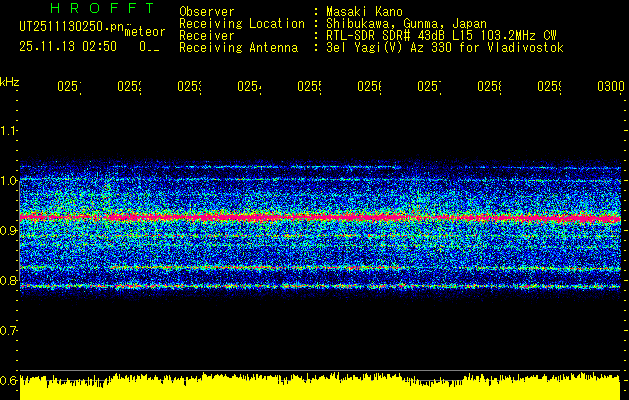
Task: Click the 1.0 frequency axis label
Action: 8,181
